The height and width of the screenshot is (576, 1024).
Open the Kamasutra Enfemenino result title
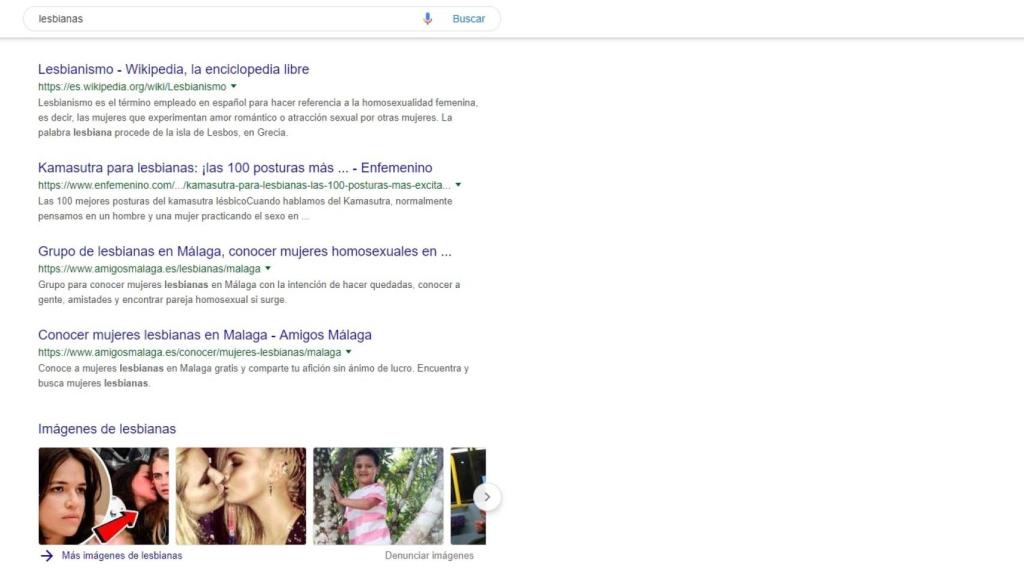click(x=235, y=167)
